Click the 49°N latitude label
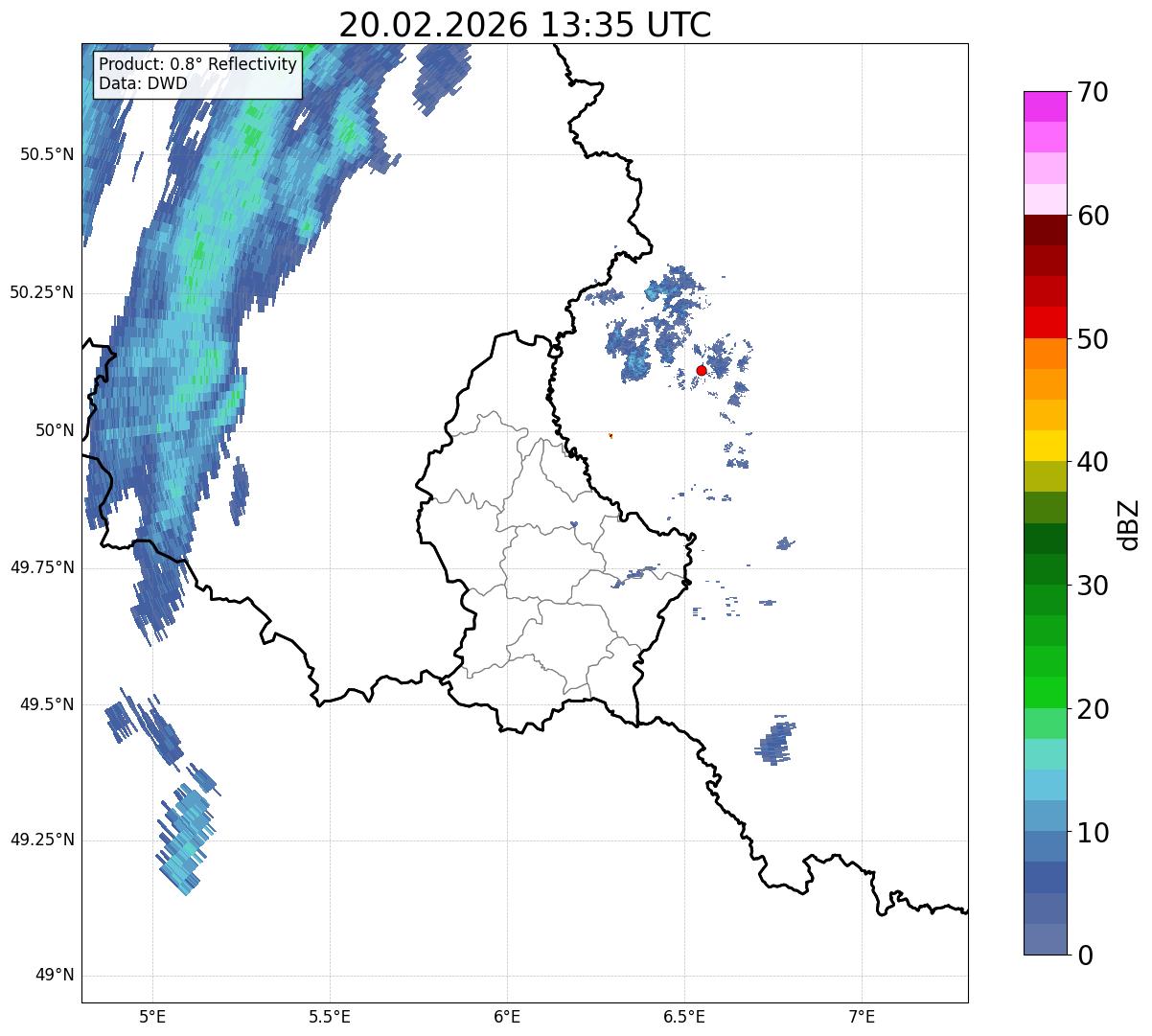This screenshot has width=1152, height=1036. tap(55, 976)
